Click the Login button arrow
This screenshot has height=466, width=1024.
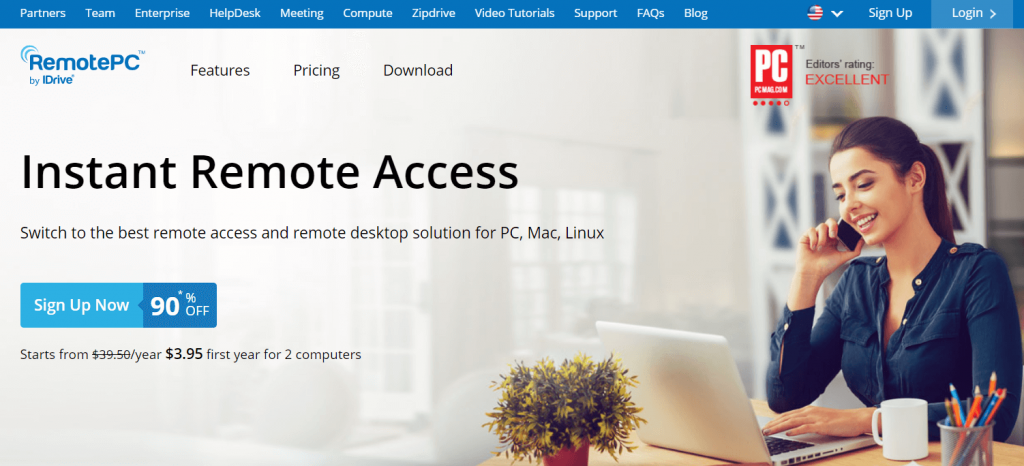coord(993,14)
